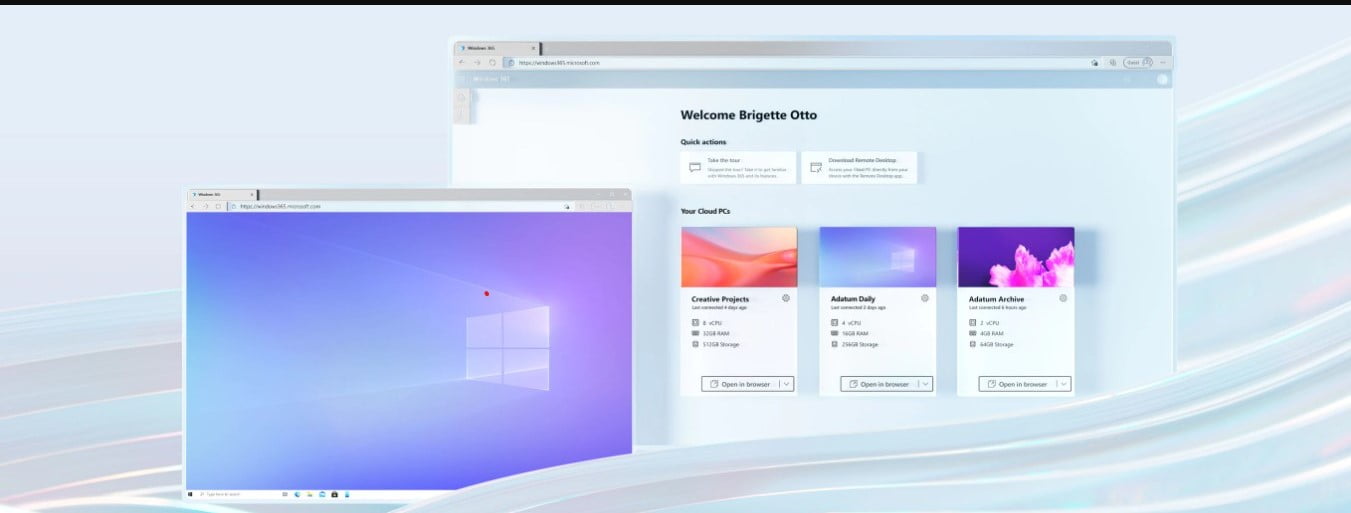The image size is (1351, 513).
Task: Go back in rear browser window
Action: tap(462, 62)
